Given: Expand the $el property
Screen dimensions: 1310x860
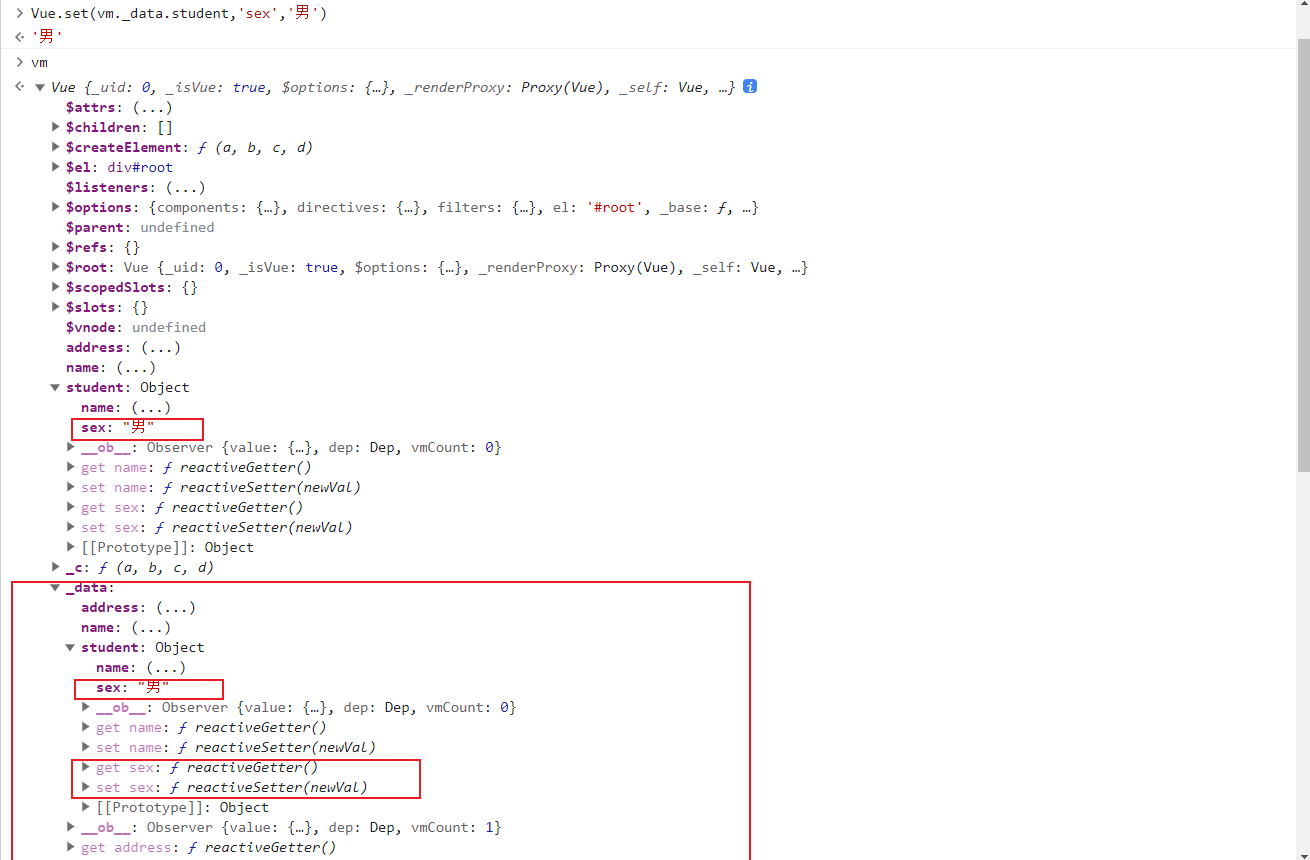Looking at the screenshot, I should coord(56,167).
